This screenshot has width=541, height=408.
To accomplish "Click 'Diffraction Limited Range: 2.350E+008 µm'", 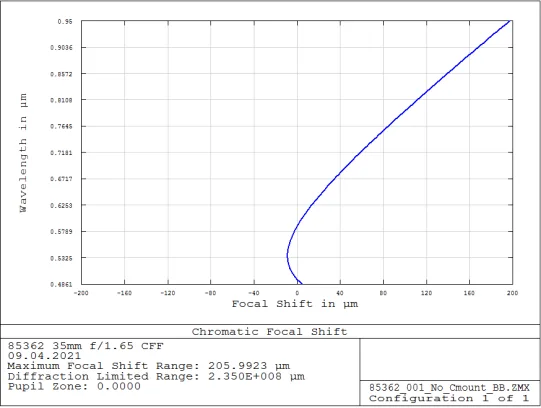I will coord(156,376).
